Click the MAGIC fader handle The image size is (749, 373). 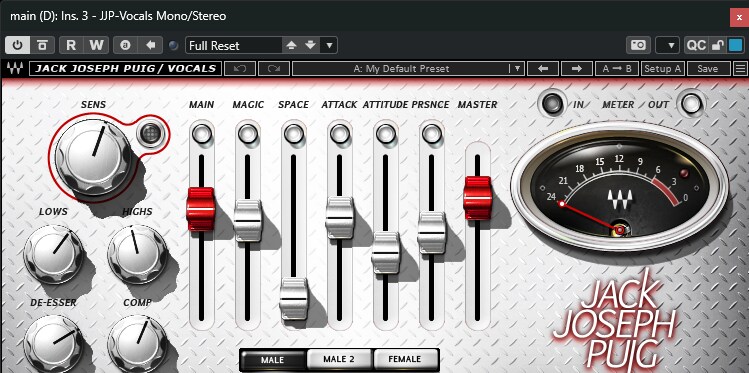pyautogui.click(x=248, y=221)
